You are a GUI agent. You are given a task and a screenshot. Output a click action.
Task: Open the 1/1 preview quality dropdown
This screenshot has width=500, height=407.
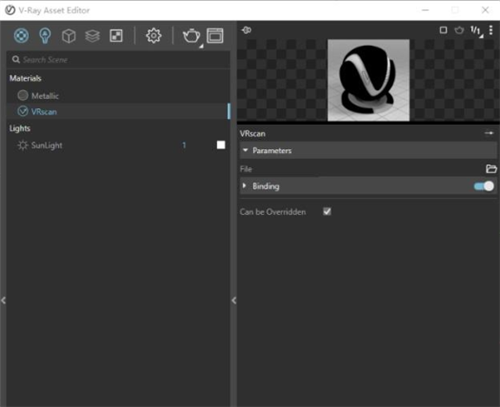pos(476,31)
